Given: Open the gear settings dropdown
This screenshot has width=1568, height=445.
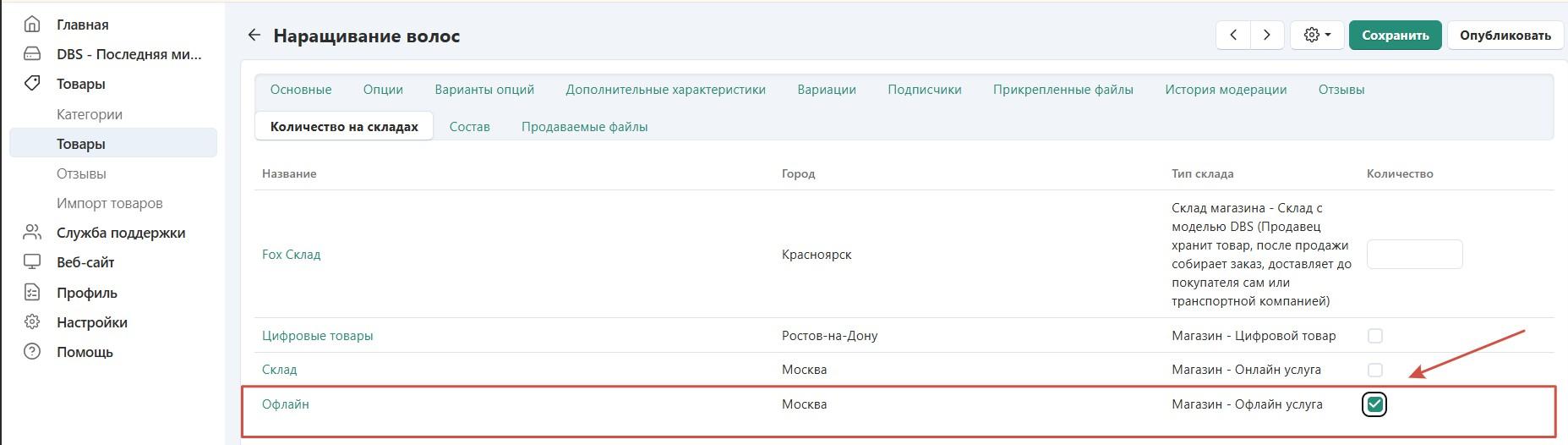Looking at the screenshot, I should click(x=1317, y=36).
